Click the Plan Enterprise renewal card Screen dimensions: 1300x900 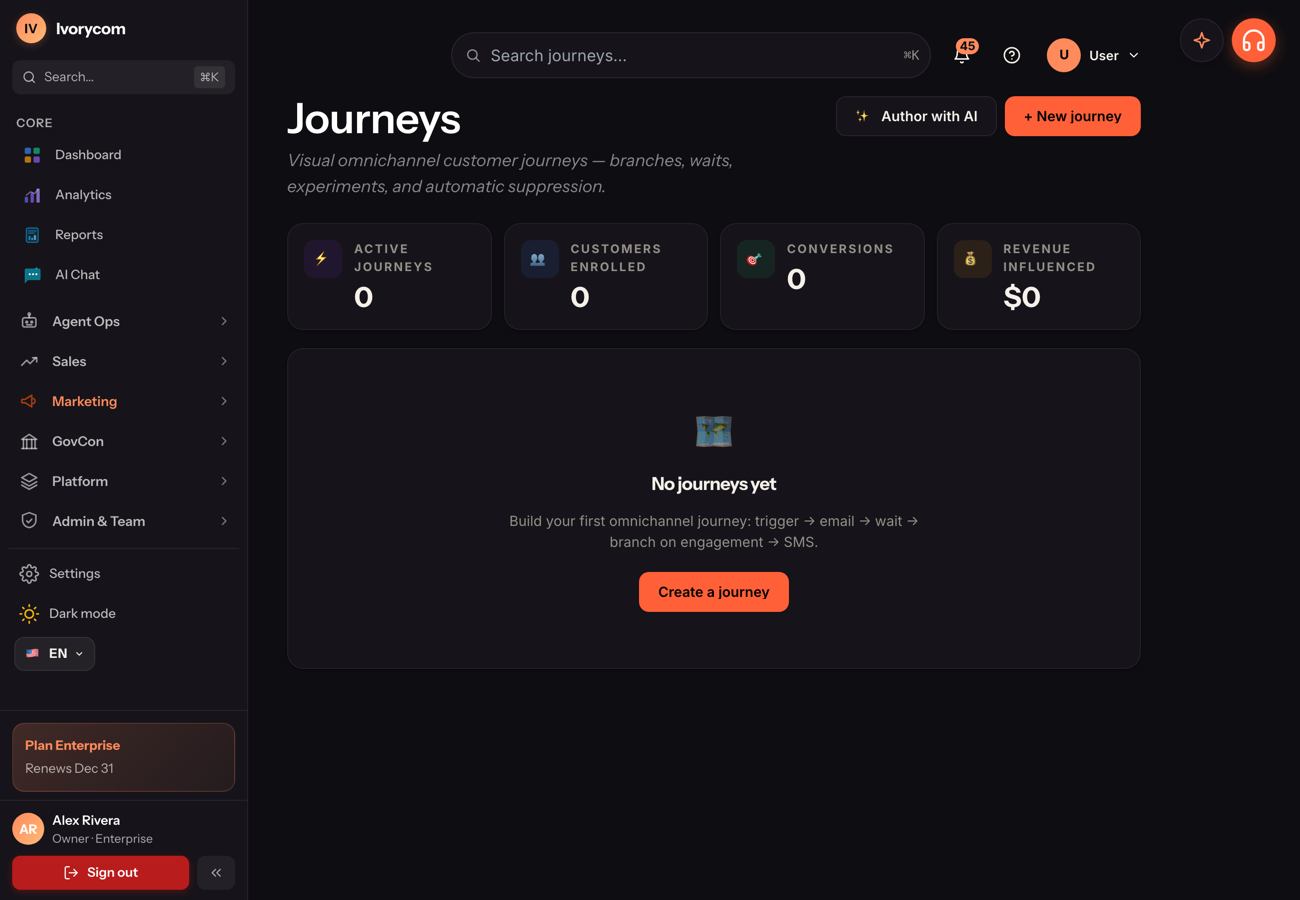click(x=124, y=757)
